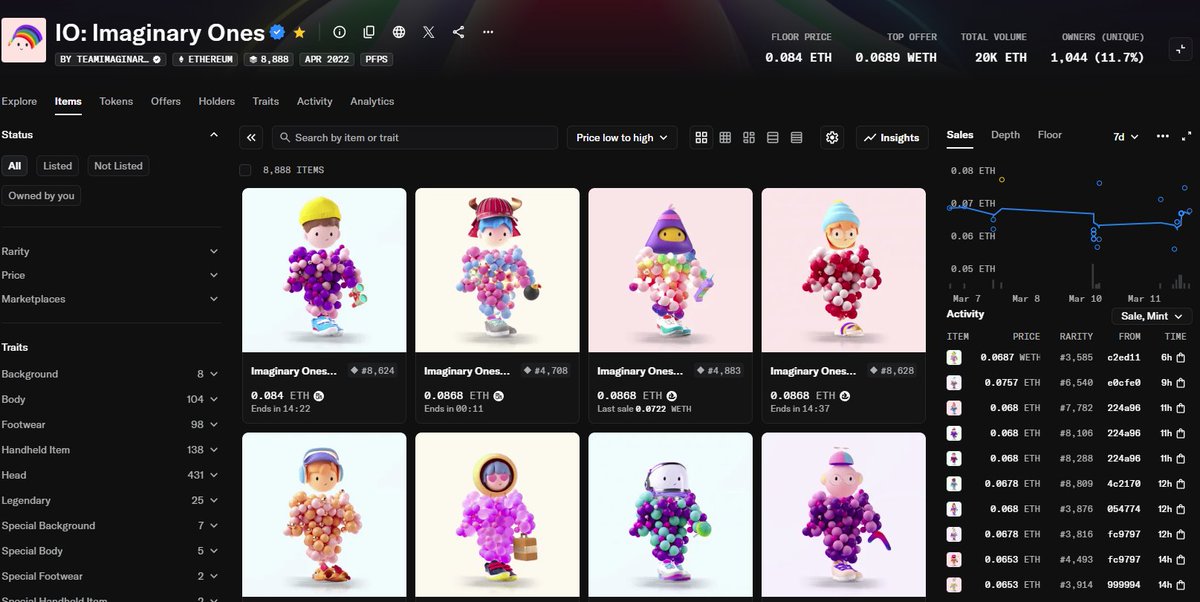Click the Imaginary Ones rainbow collection logo

pyautogui.click(x=24, y=41)
